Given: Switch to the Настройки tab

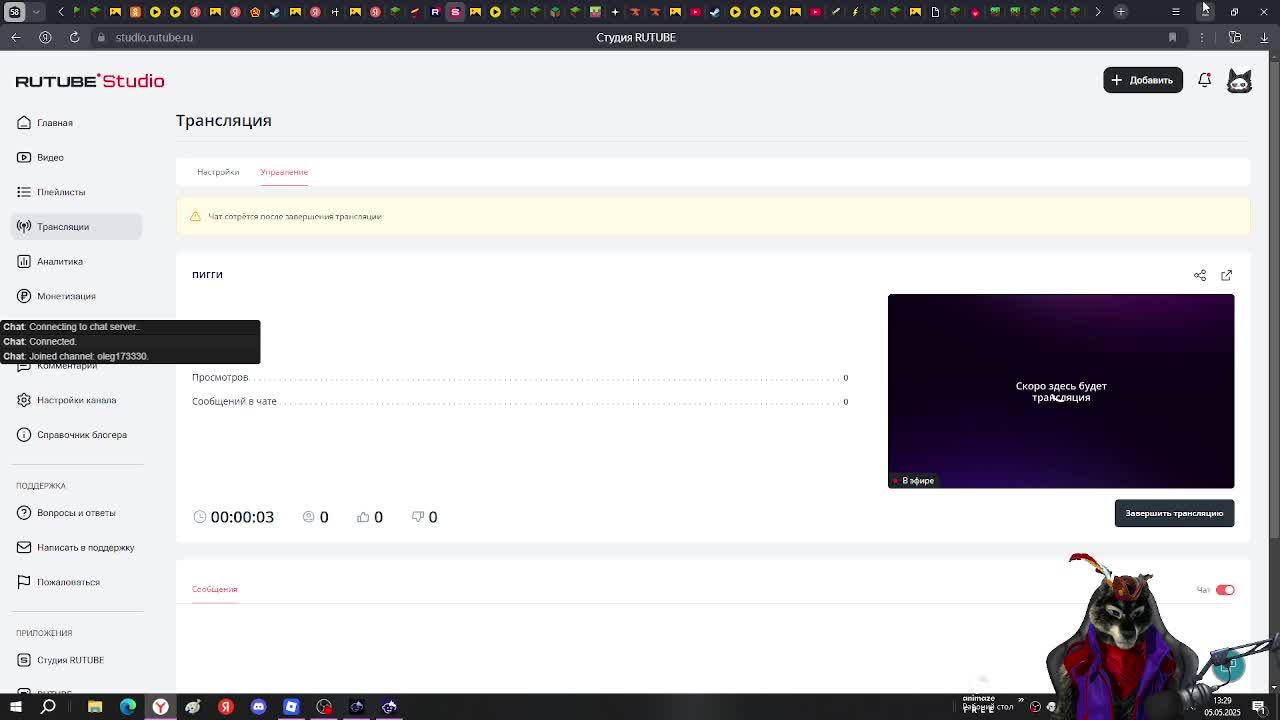Looking at the screenshot, I should (x=218, y=172).
